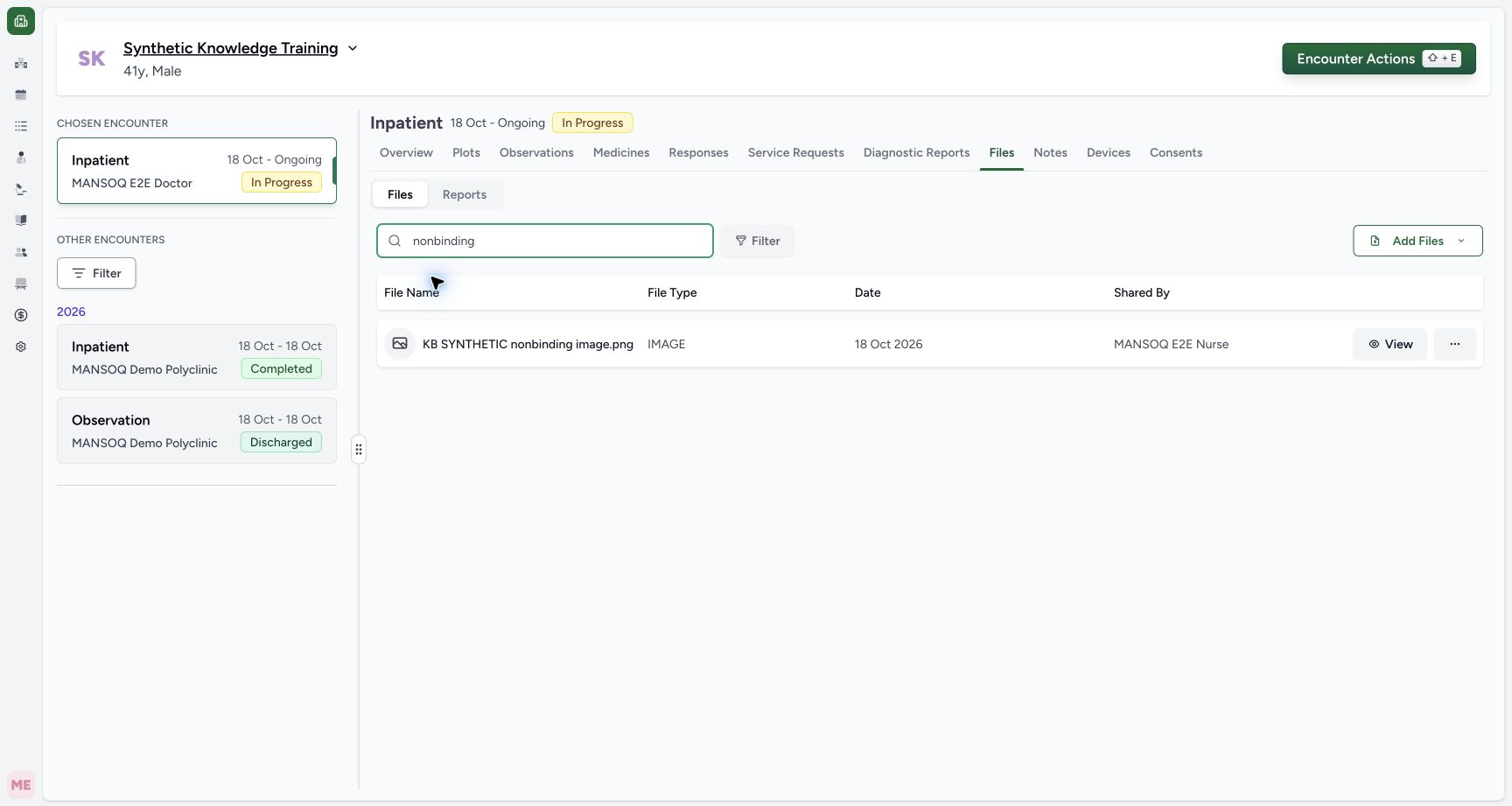Screen dimensions: 1512x806
Task: Switch to the Overview tab
Action: pyautogui.click(x=406, y=152)
